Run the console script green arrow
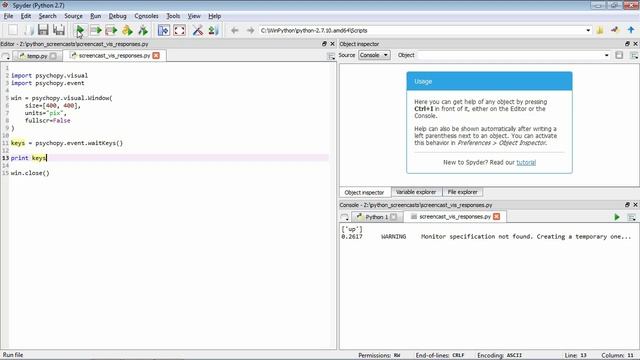This screenshot has width=640, height=360. coord(617,217)
